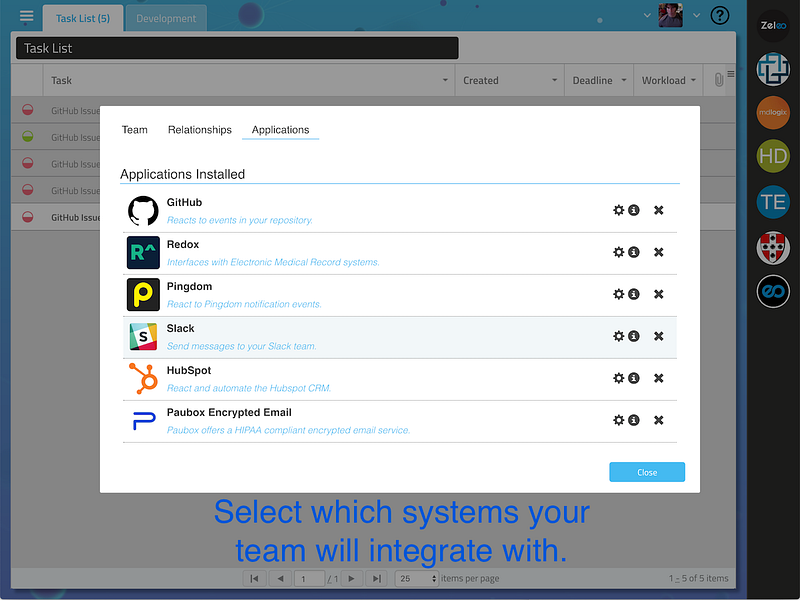800x600 pixels.
Task: Open Task column dropdown arrow
Action: pos(445,80)
